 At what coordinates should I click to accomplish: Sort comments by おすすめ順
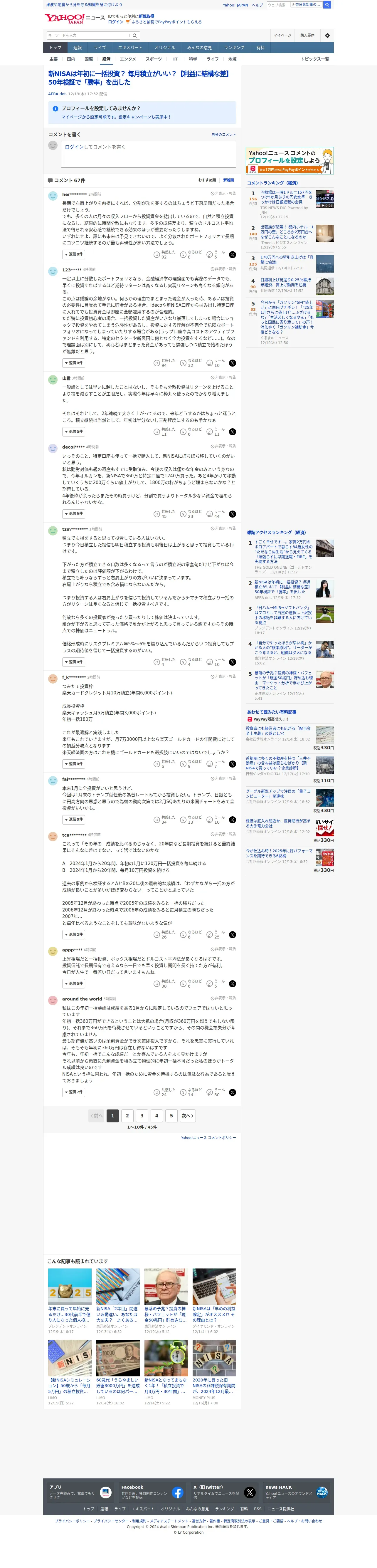(x=207, y=180)
